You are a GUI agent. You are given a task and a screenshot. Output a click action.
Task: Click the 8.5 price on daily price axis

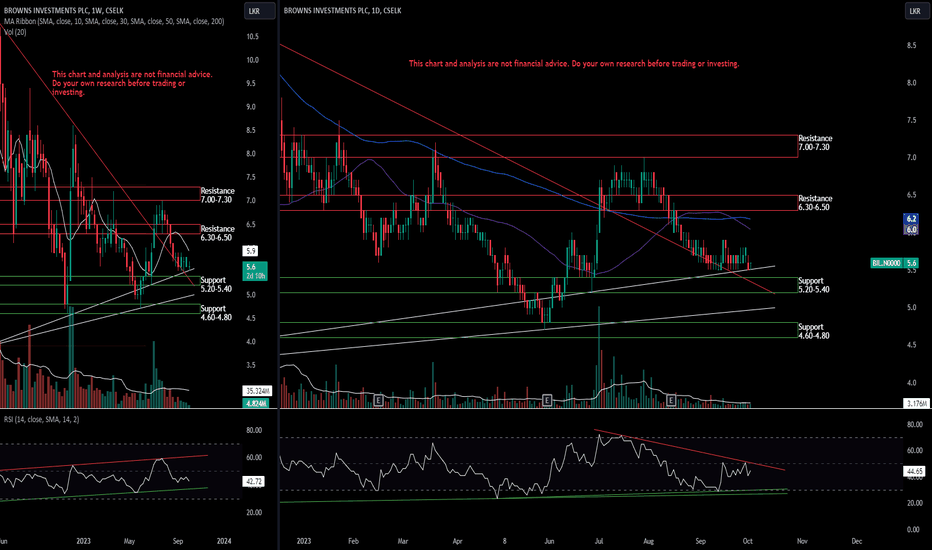(x=911, y=45)
